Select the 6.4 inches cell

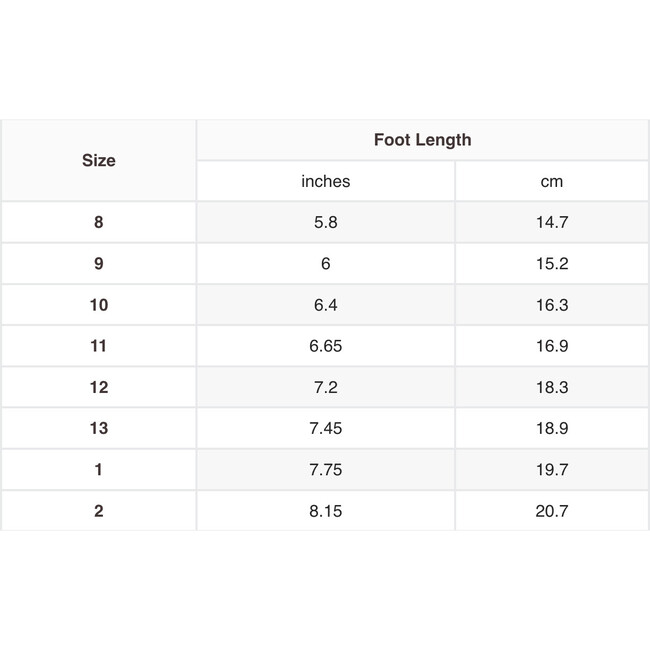click(325, 305)
